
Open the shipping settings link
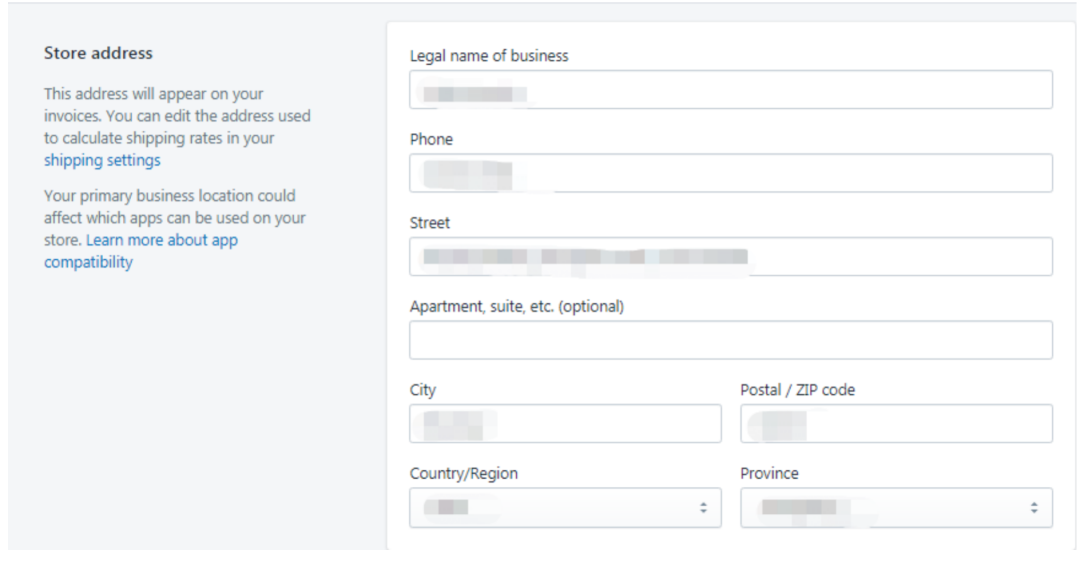point(102,160)
